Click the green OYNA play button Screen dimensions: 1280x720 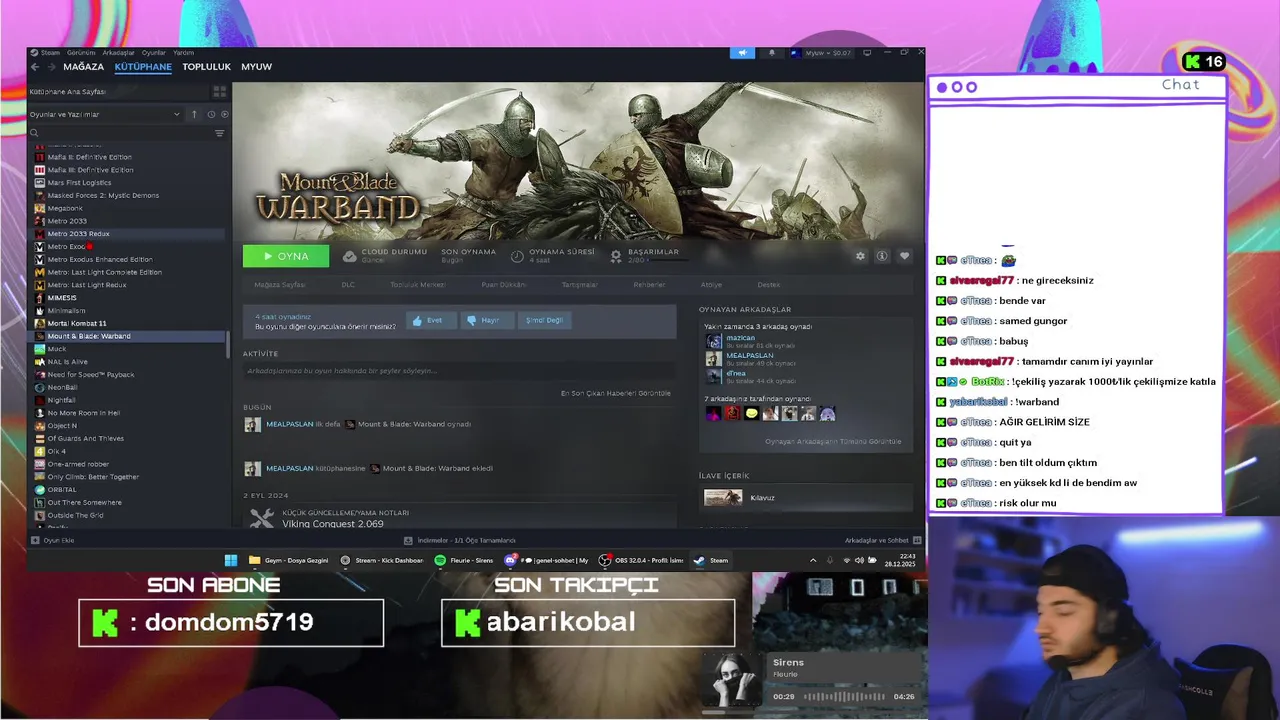[285, 256]
